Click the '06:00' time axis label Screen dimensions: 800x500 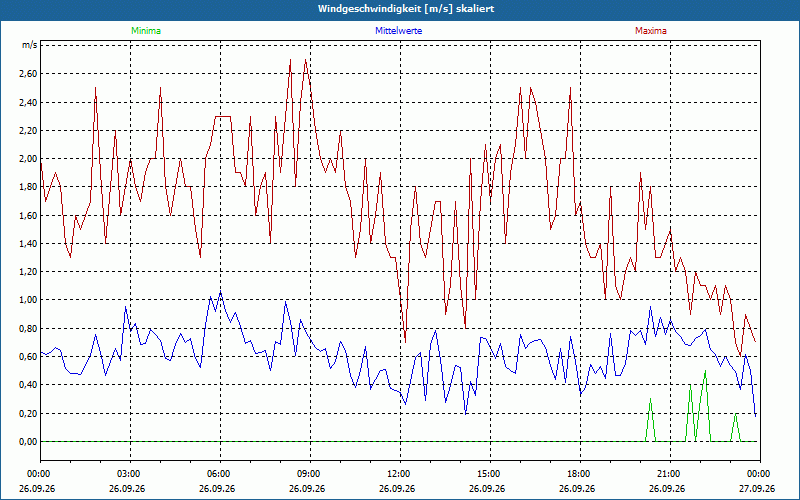[220, 474]
